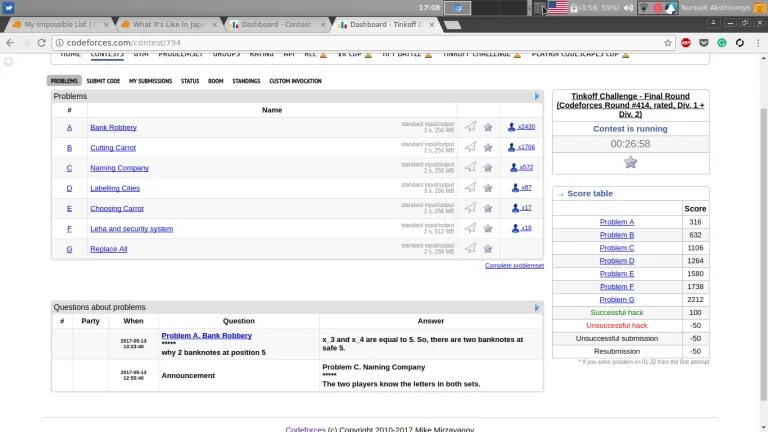Open the Choosing Carrot problem
The image size is (768, 432).
[x=117, y=208]
